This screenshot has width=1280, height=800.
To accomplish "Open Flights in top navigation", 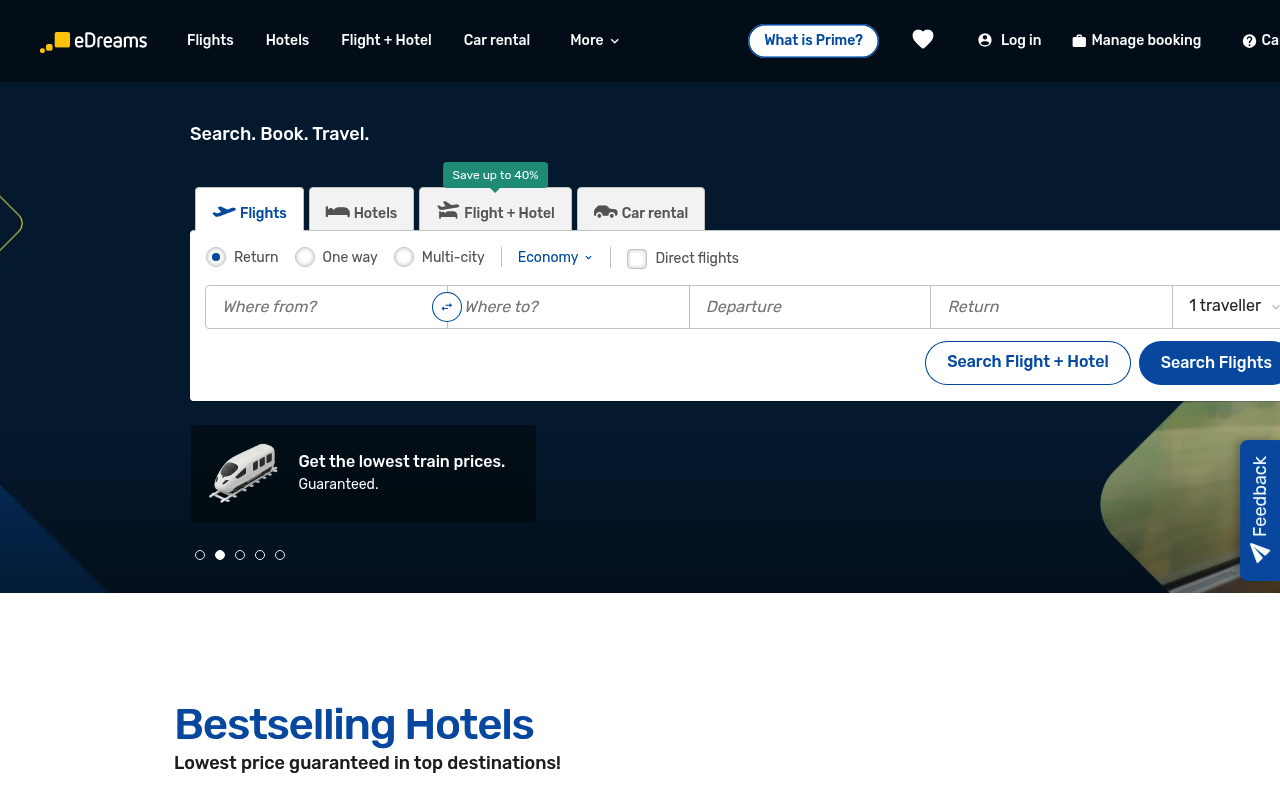I will click(x=210, y=40).
